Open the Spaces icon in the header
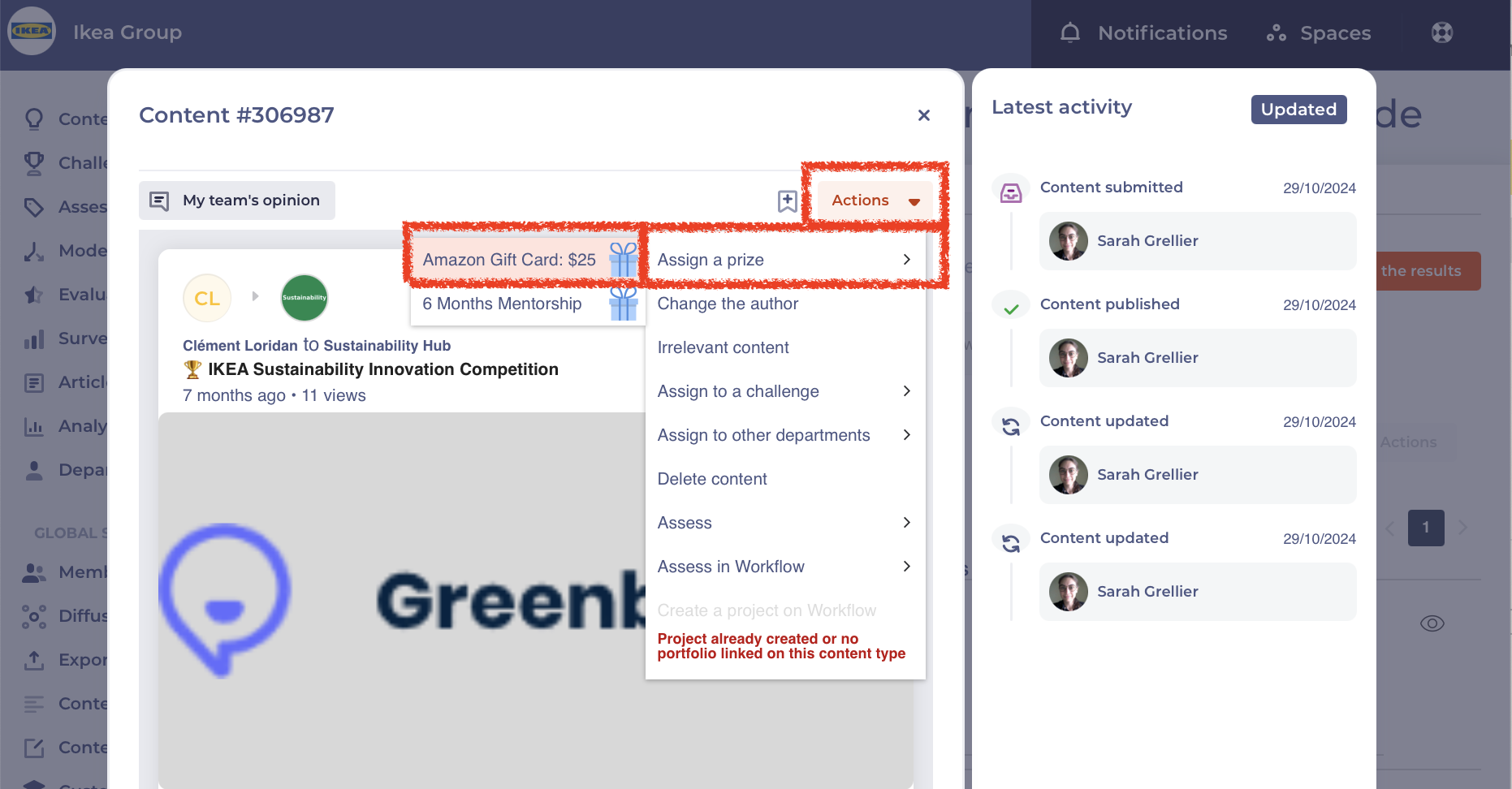Viewport: 1512px width, 789px height. [1277, 32]
